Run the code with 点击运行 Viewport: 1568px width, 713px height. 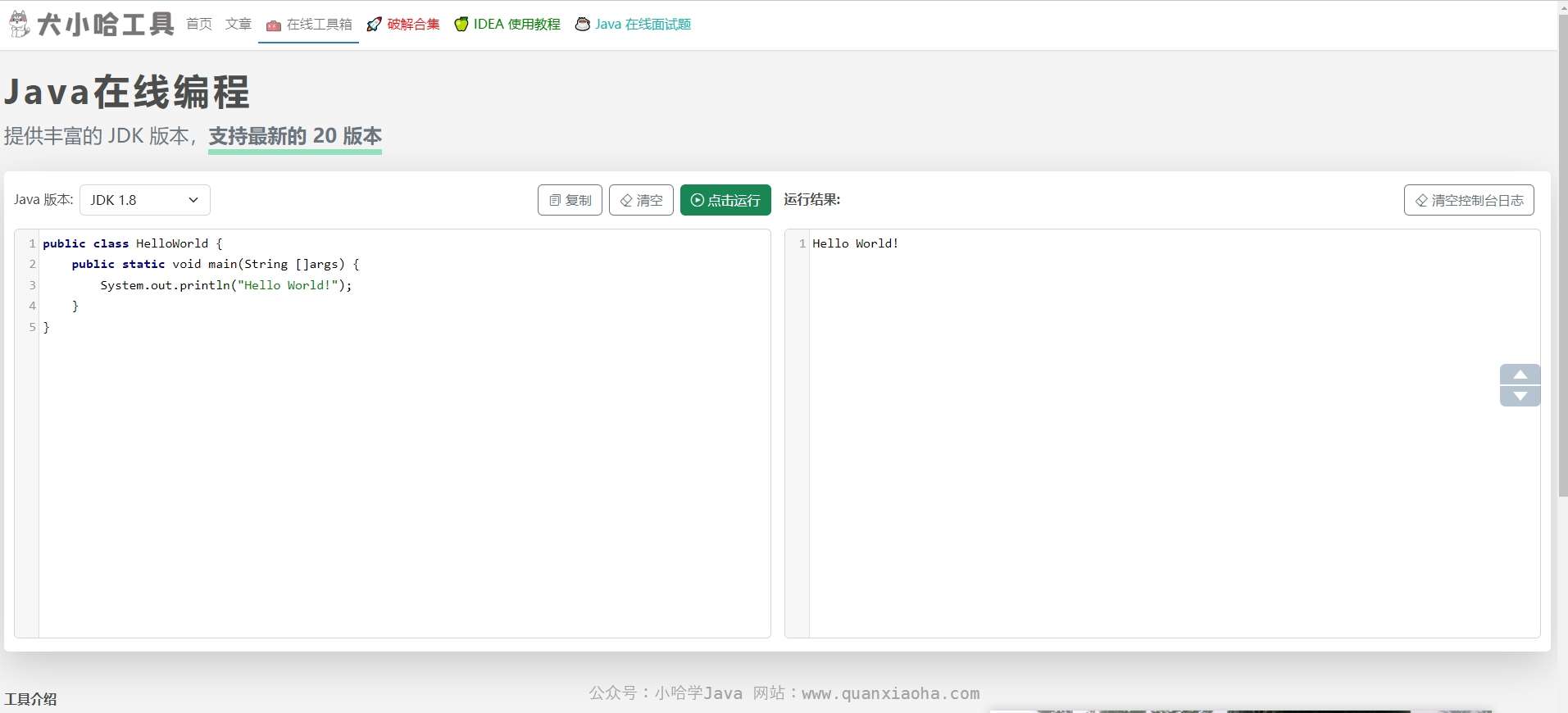point(725,200)
